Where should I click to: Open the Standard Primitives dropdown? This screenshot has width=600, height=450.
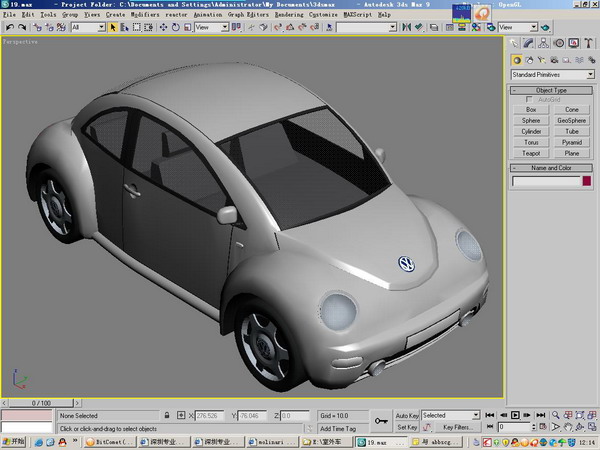coord(553,75)
